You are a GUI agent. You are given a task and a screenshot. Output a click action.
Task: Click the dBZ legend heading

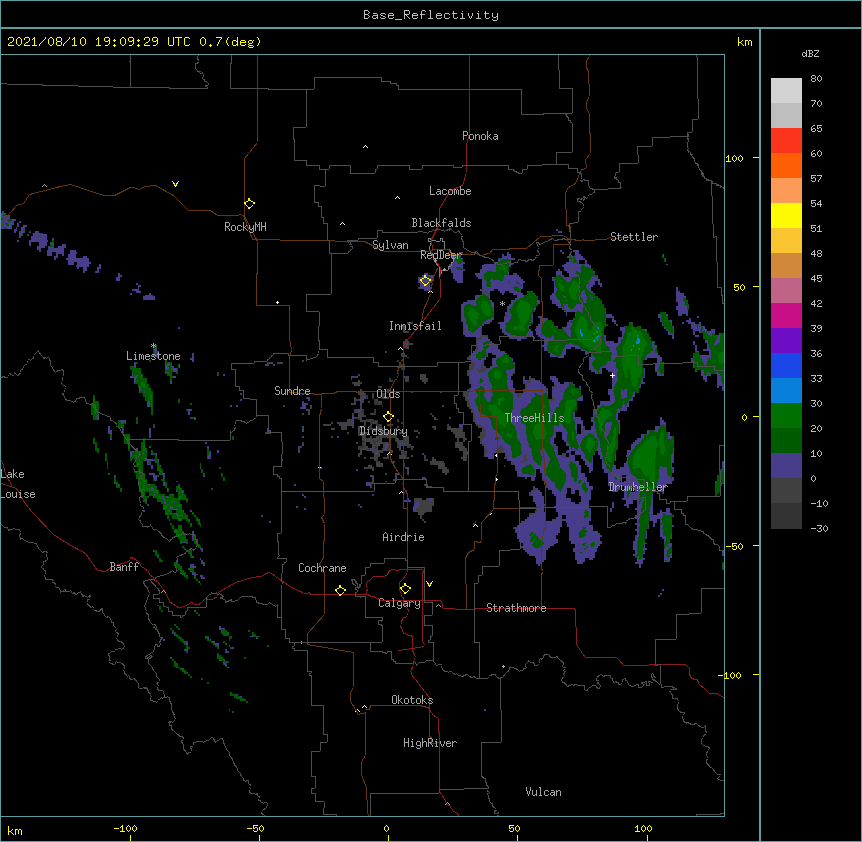pos(810,53)
